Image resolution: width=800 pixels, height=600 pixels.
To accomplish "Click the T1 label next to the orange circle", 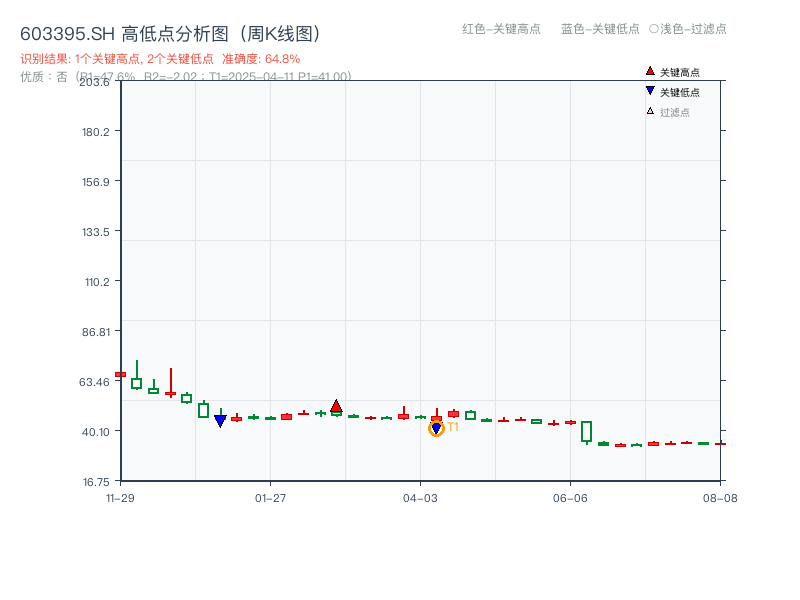I will point(452,428).
